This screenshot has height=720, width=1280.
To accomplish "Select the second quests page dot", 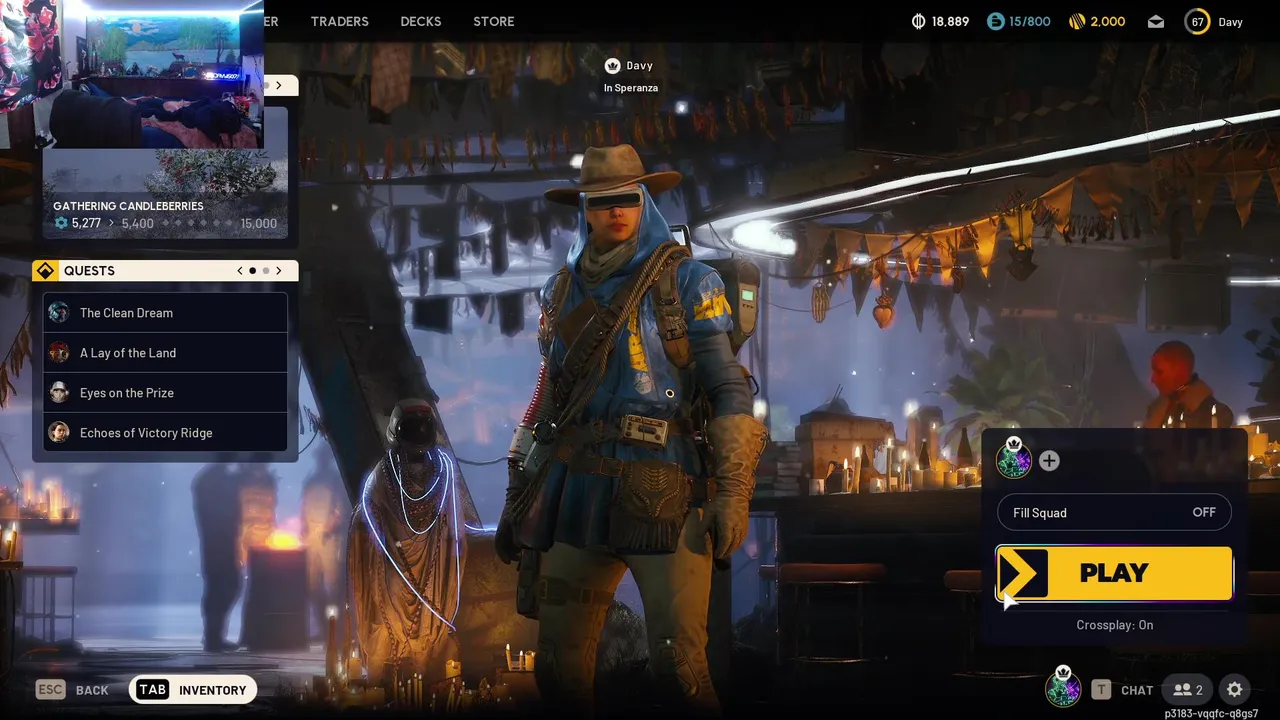I will point(266,270).
